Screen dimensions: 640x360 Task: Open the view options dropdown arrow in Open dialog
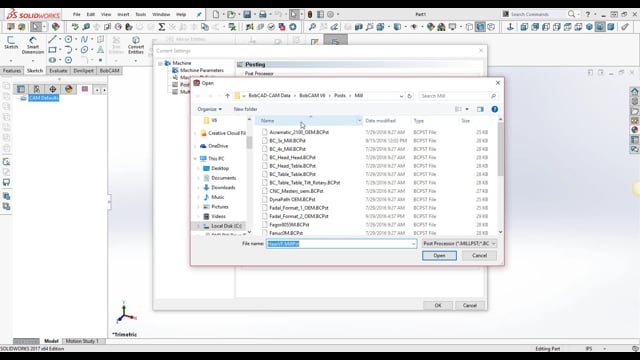pos(467,109)
